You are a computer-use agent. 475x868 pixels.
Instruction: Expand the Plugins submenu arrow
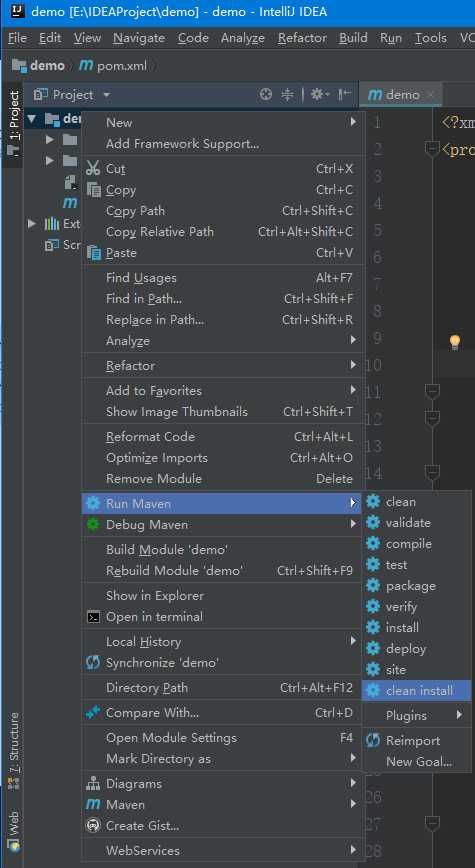click(459, 715)
